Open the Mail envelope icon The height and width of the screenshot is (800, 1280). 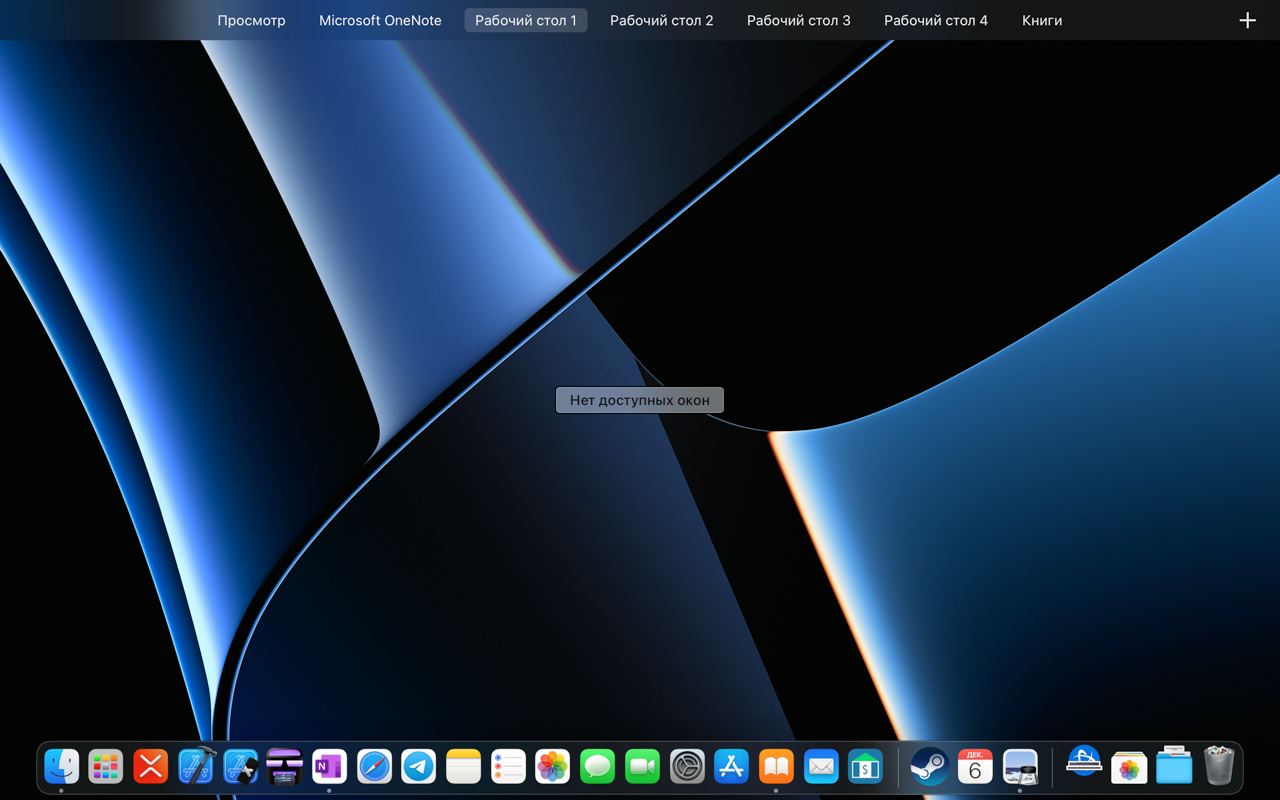[x=821, y=767]
